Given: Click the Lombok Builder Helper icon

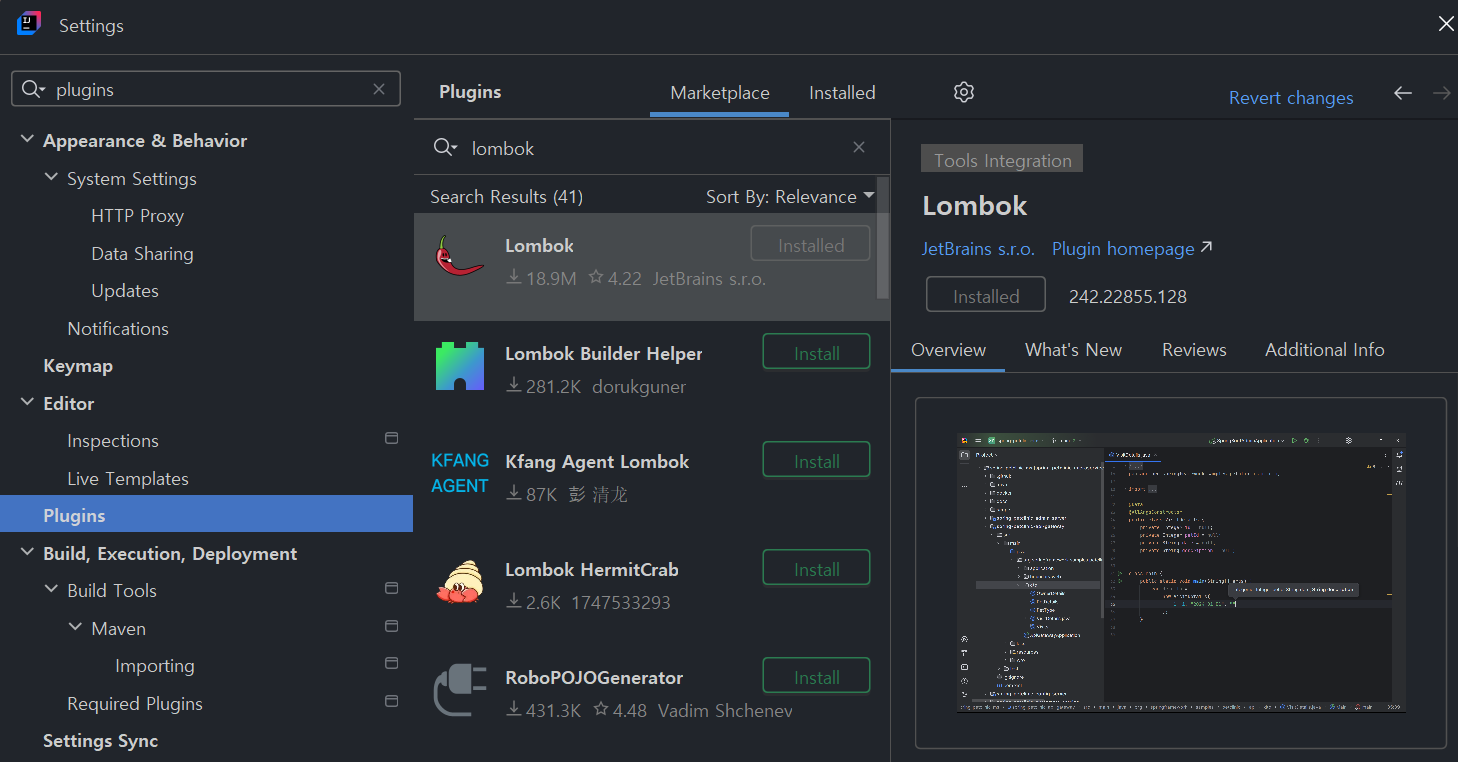Looking at the screenshot, I should (x=460, y=366).
